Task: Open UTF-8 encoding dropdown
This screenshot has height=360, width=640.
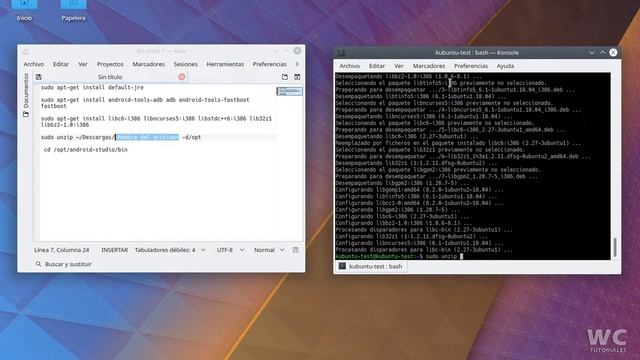Action: click(x=230, y=250)
